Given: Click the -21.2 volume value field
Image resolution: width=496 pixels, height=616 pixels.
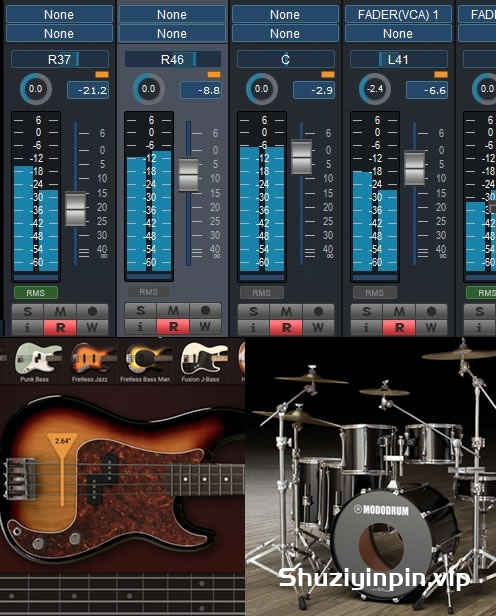Looking at the screenshot, I should (88, 90).
